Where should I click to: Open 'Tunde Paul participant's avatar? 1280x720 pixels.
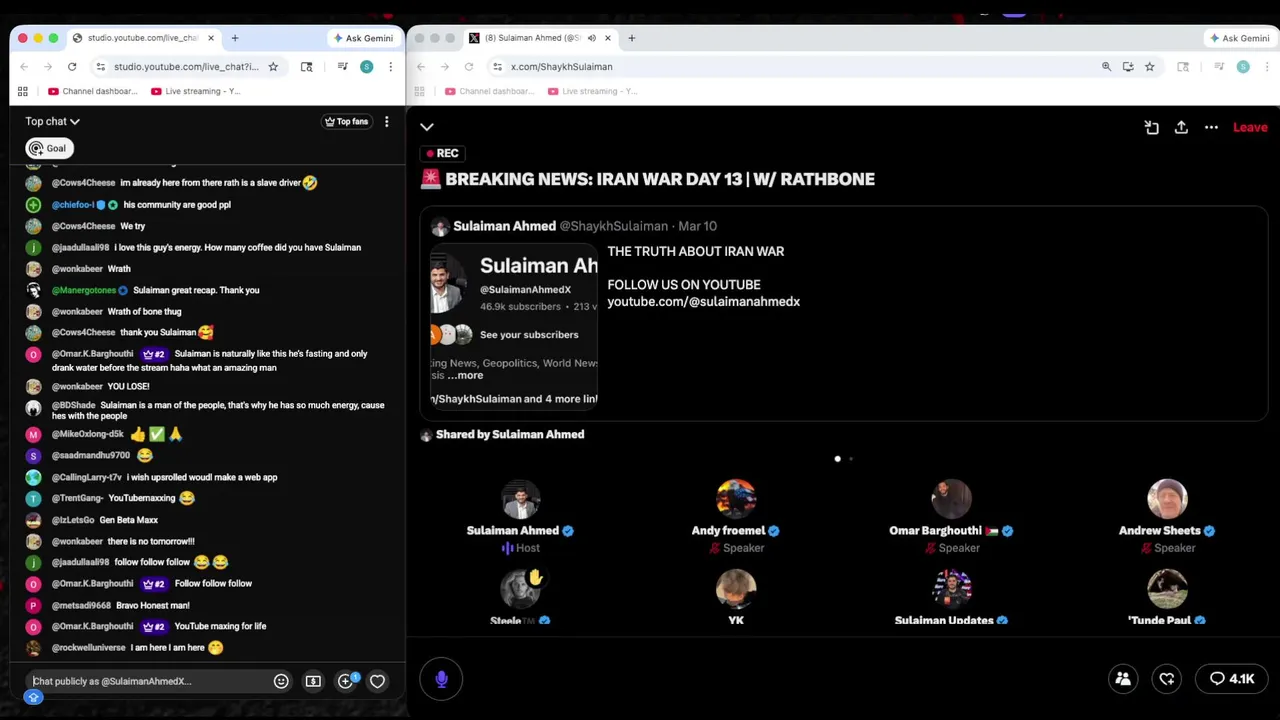pos(1167,589)
